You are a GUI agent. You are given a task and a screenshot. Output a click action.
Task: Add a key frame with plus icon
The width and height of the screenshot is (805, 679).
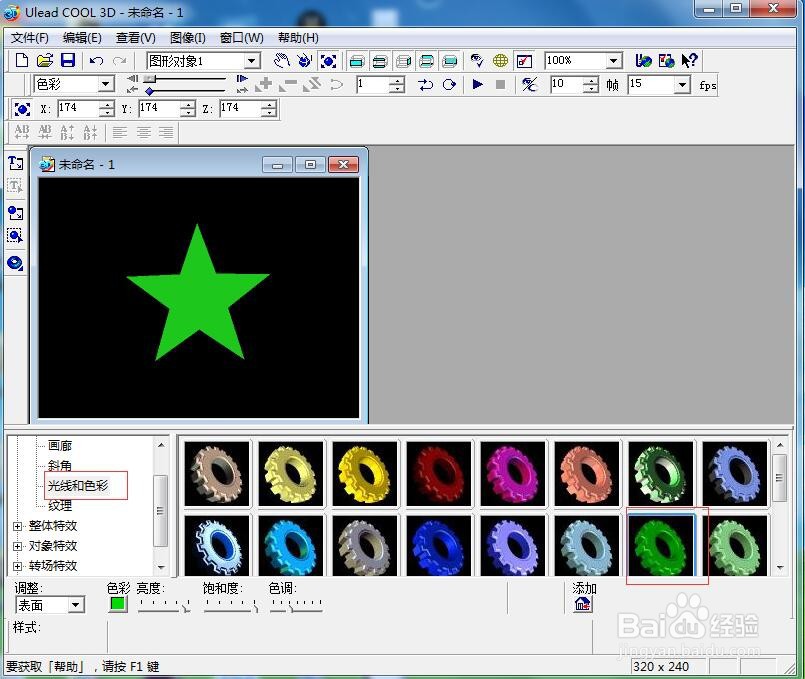(265, 84)
